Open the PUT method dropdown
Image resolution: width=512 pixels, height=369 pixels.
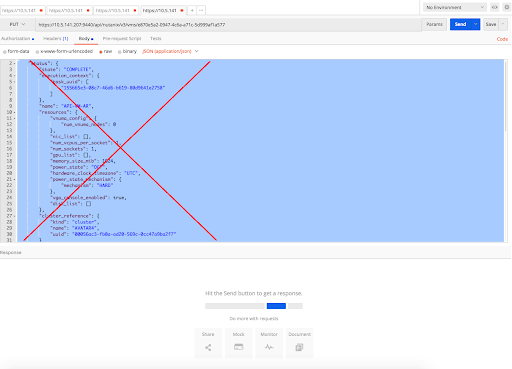17,24
